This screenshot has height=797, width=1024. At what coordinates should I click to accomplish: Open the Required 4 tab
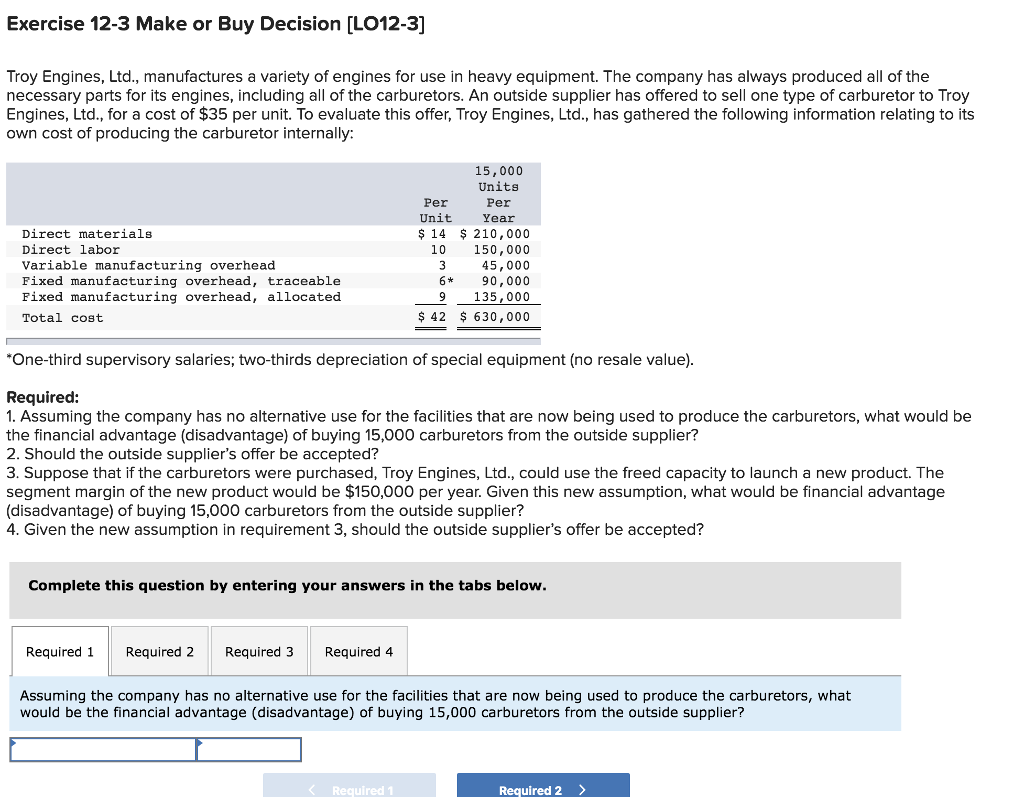pos(358,651)
